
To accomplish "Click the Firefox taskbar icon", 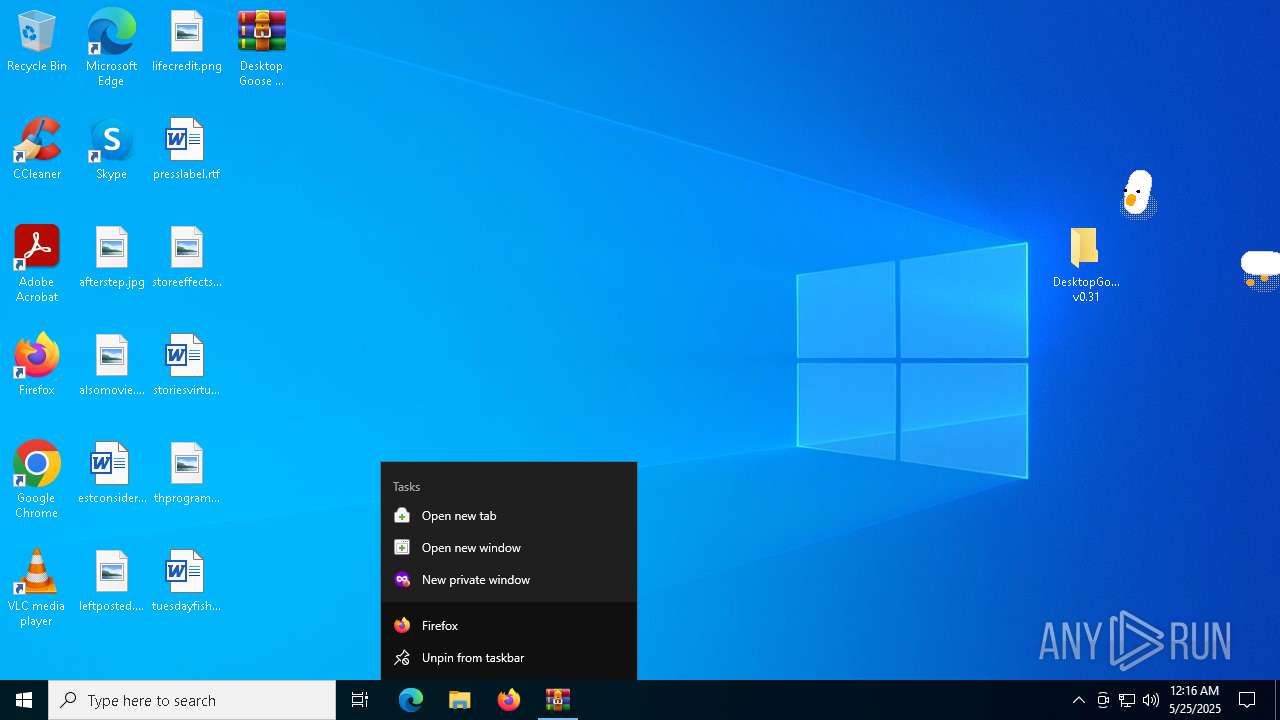I will (x=509, y=700).
